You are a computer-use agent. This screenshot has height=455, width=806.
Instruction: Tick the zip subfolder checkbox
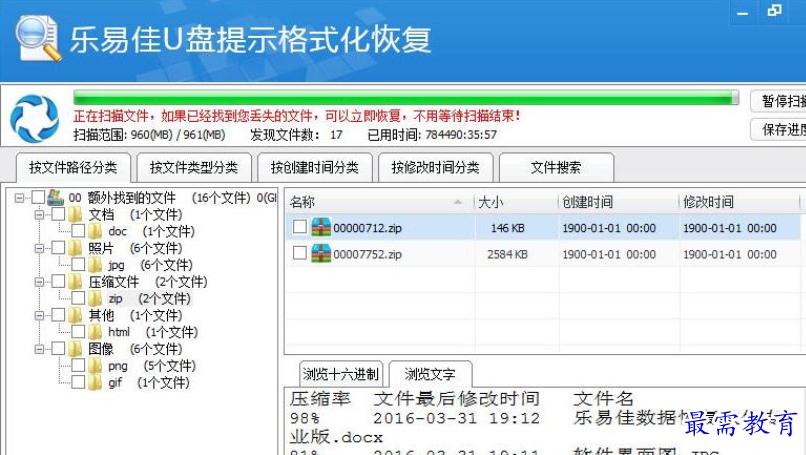[x=78, y=298]
